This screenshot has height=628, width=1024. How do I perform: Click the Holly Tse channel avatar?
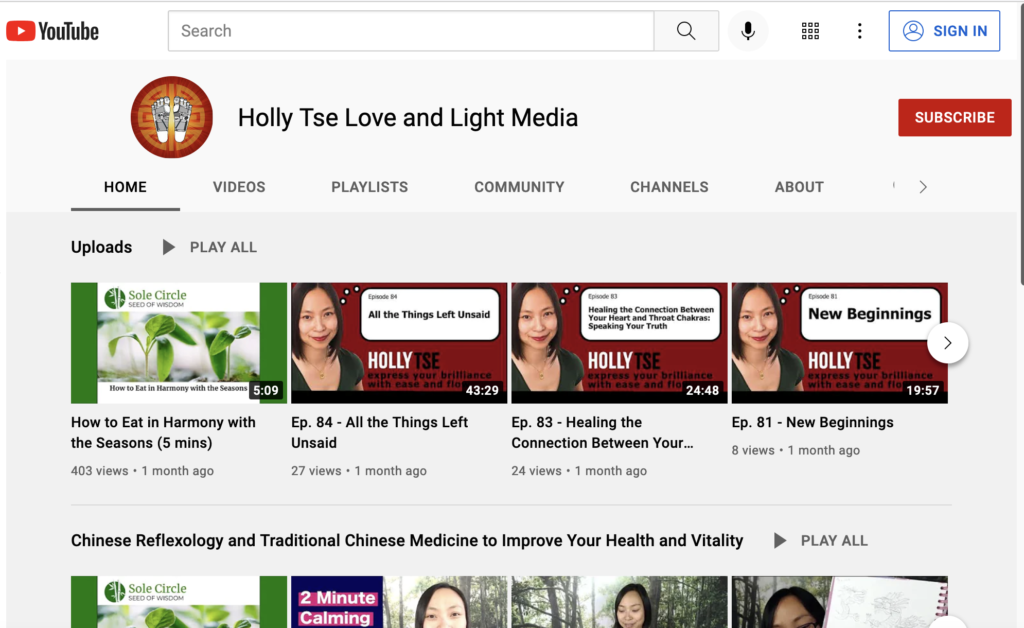(172, 118)
